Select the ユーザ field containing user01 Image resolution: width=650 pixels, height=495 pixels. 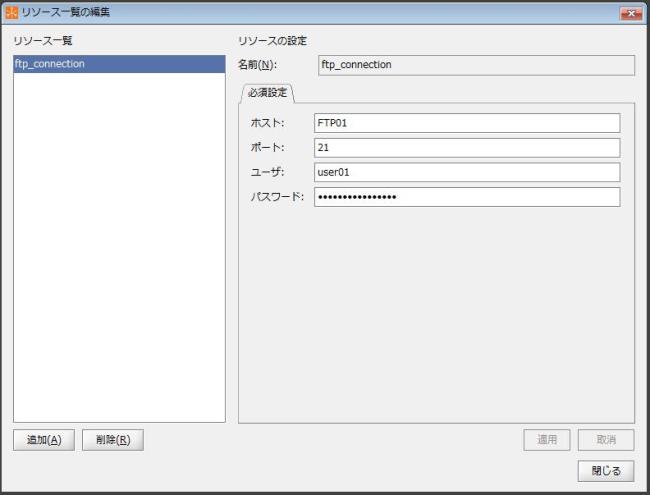click(466, 172)
